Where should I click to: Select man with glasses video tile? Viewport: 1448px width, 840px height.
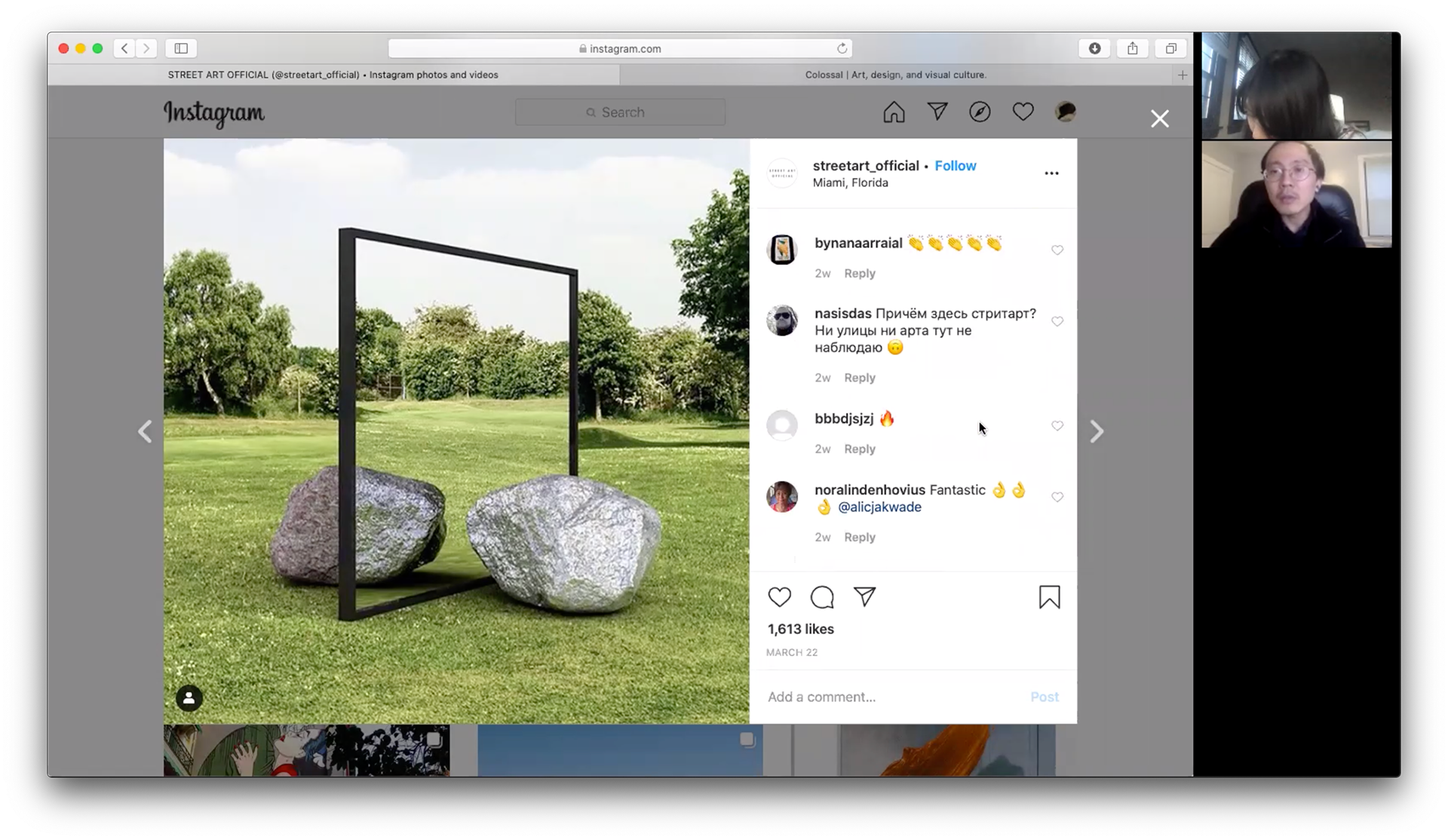coord(1296,195)
